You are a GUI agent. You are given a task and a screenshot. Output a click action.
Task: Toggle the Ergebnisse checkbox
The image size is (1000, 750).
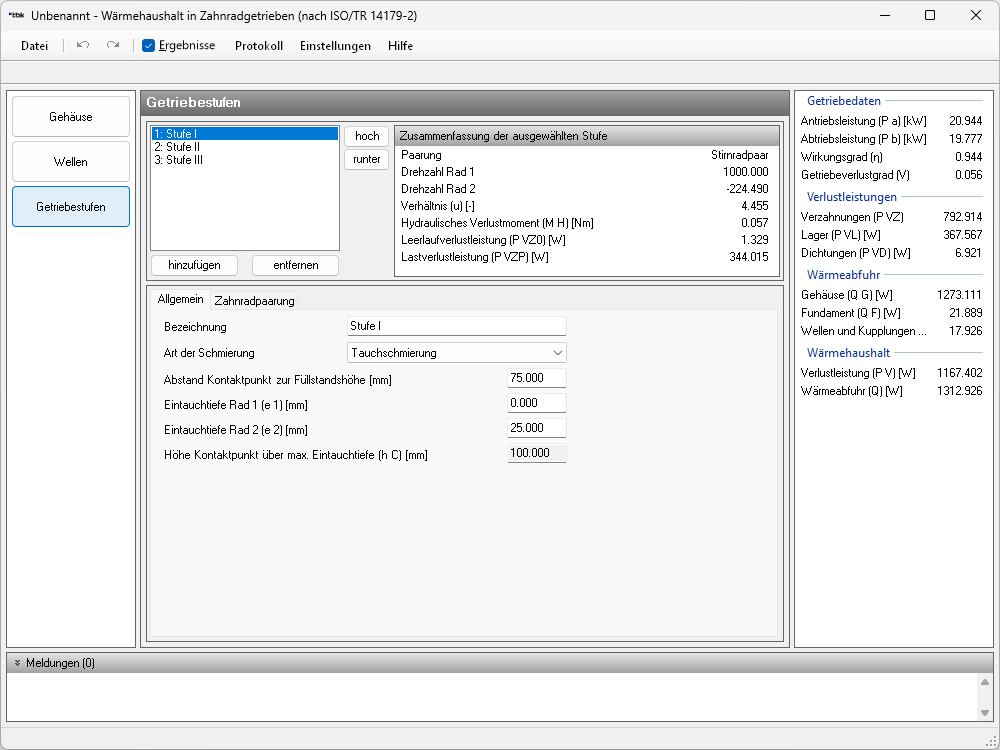coord(149,46)
